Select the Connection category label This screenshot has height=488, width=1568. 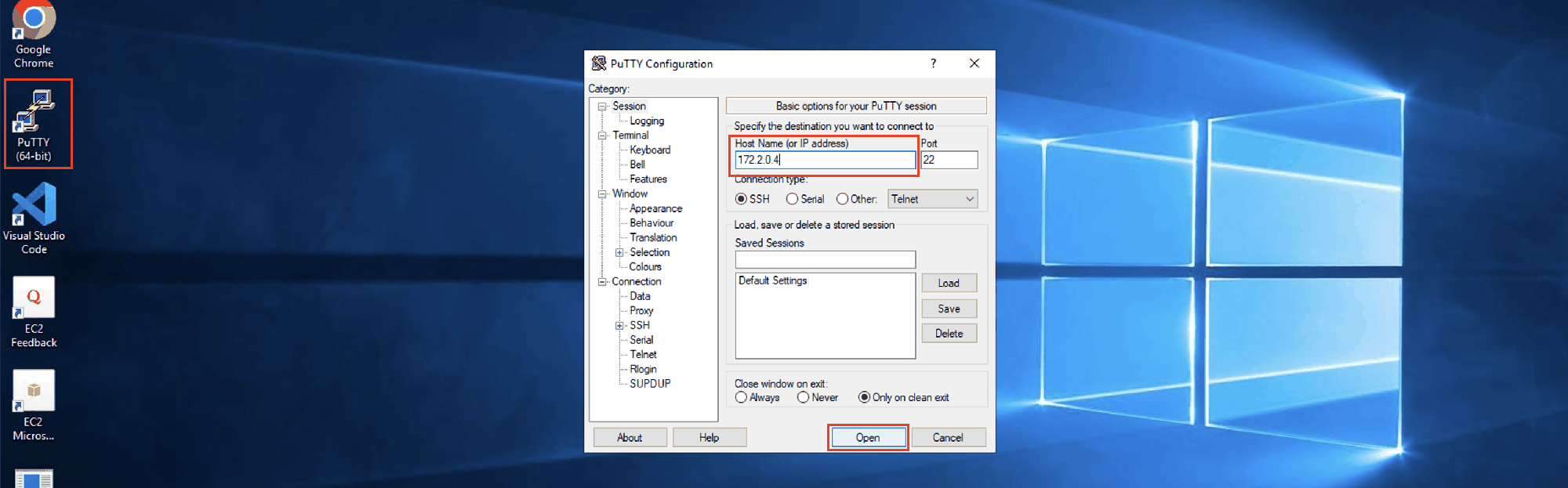click(637, 281)
